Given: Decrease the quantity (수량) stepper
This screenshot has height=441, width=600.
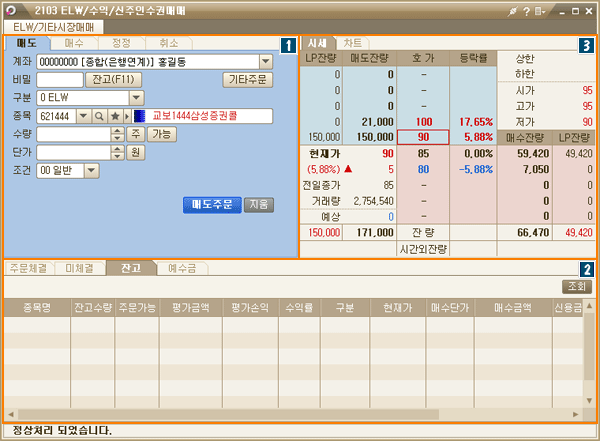Looking at the screenshot, I should [x=117, y=138].
